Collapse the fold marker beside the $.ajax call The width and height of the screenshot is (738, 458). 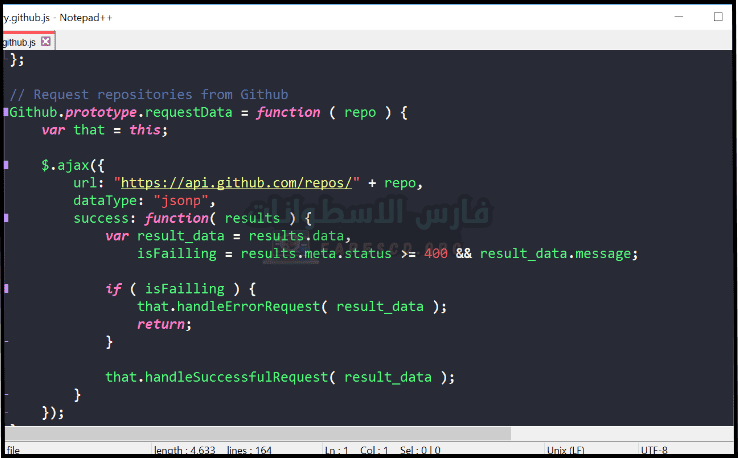[x=5, y=165]
